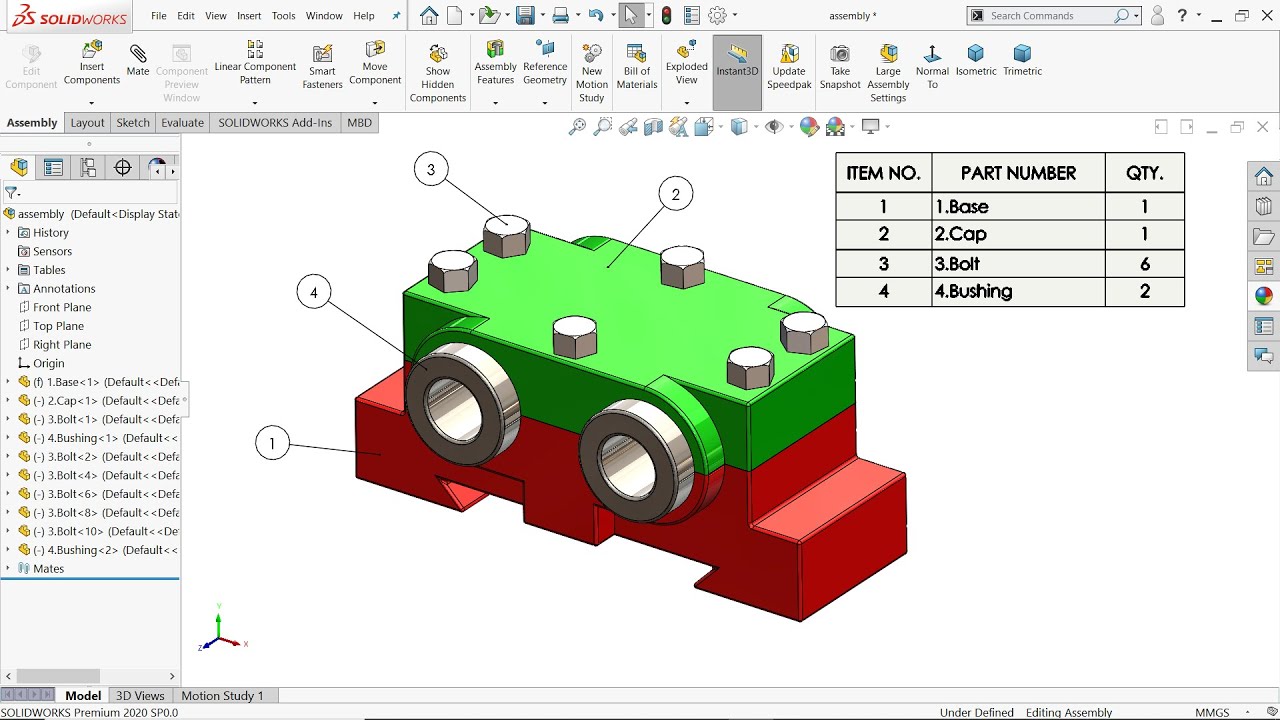The width and height of the screenshot is (1280, 720).
Task: Select the Front Plane item
Action: click(x=62, y=307)
